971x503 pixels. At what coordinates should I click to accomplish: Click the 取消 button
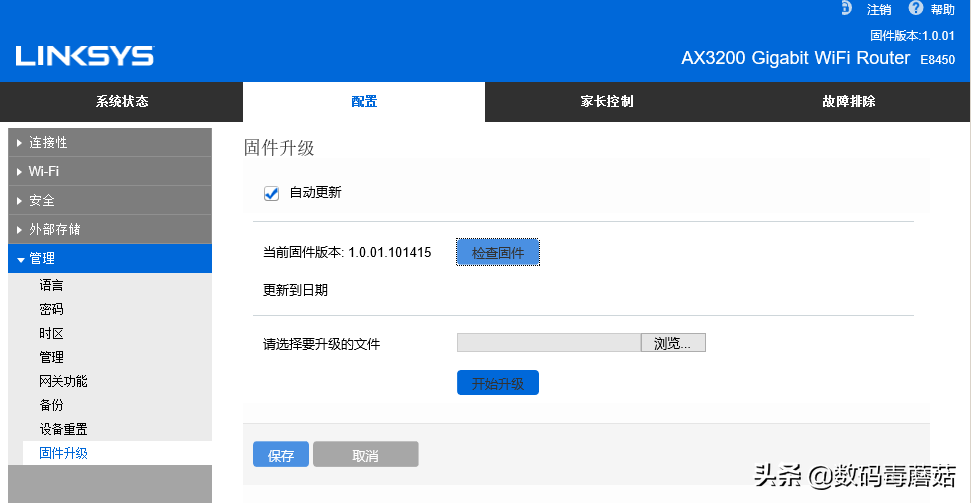coord(365,454)
